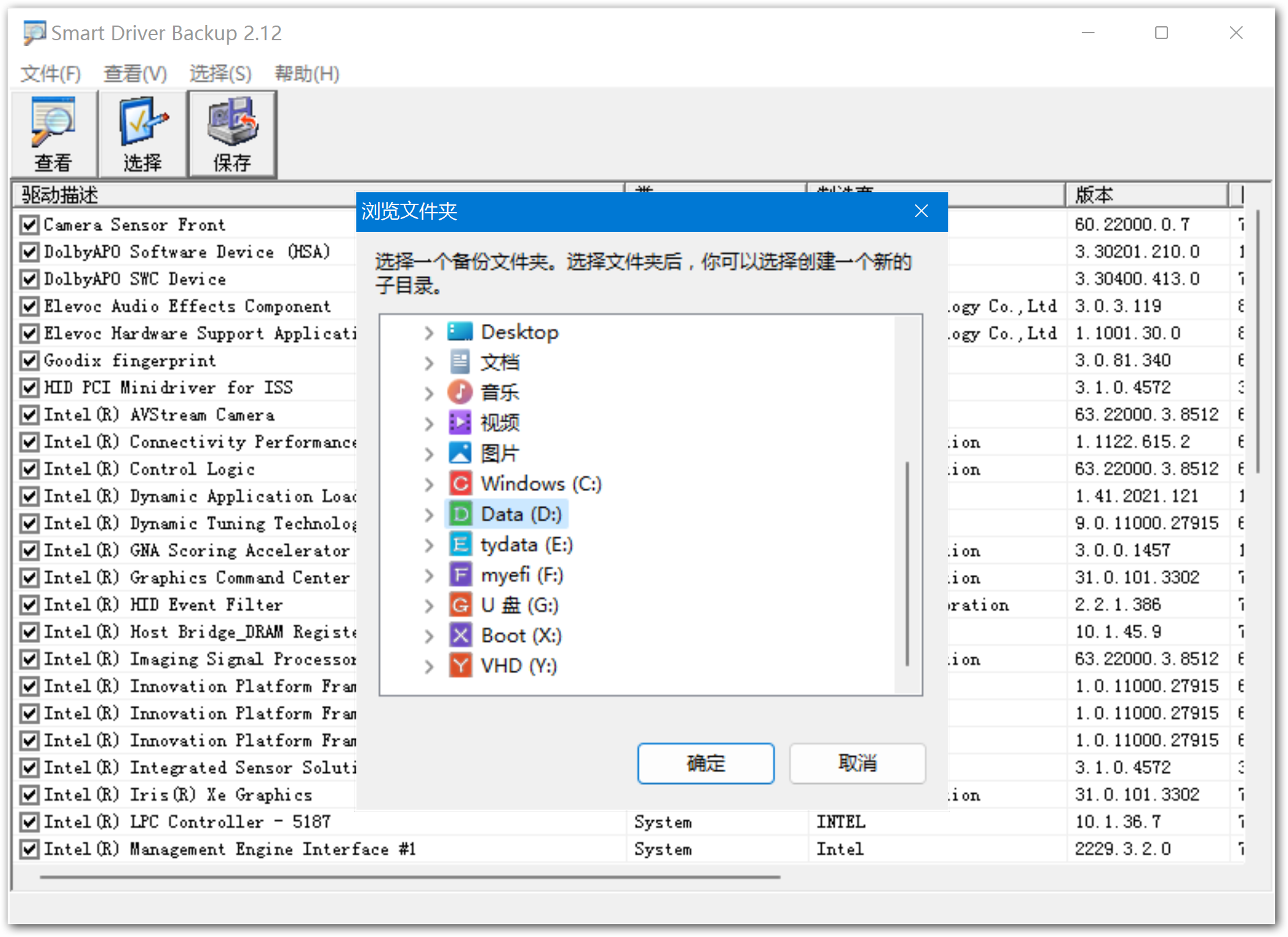Click the 选择 toolbar icon

click(x=142, y=134)
